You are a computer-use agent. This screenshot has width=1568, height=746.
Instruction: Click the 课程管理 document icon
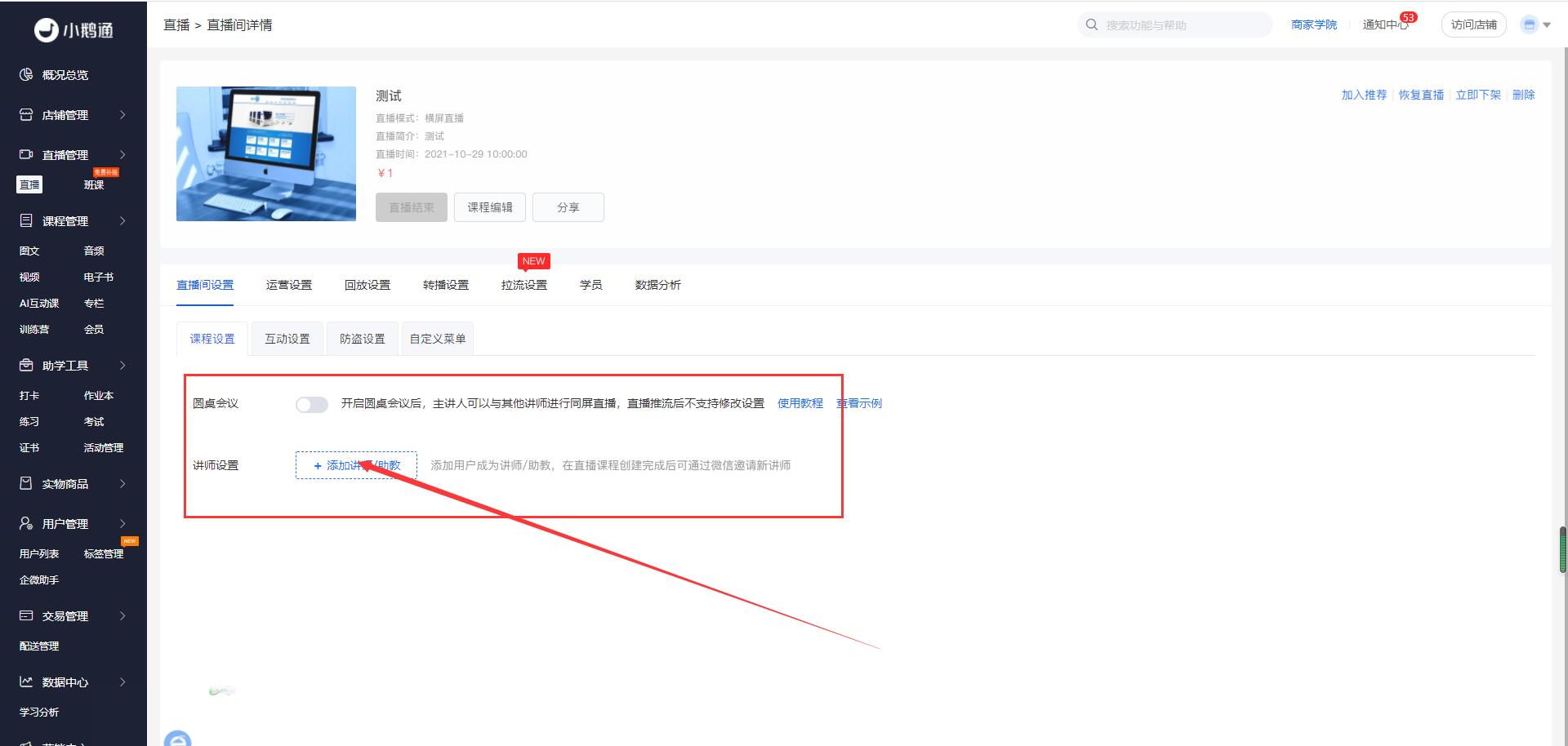[x=26, y=220]
